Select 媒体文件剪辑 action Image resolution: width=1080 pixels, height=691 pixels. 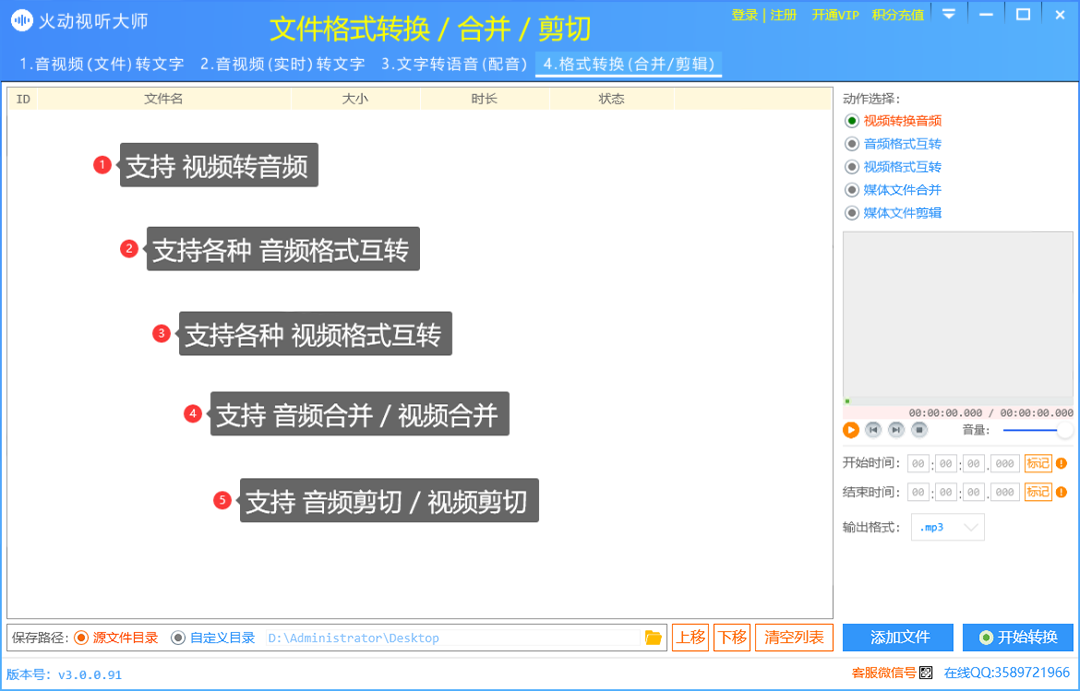[x=893, y=213]
